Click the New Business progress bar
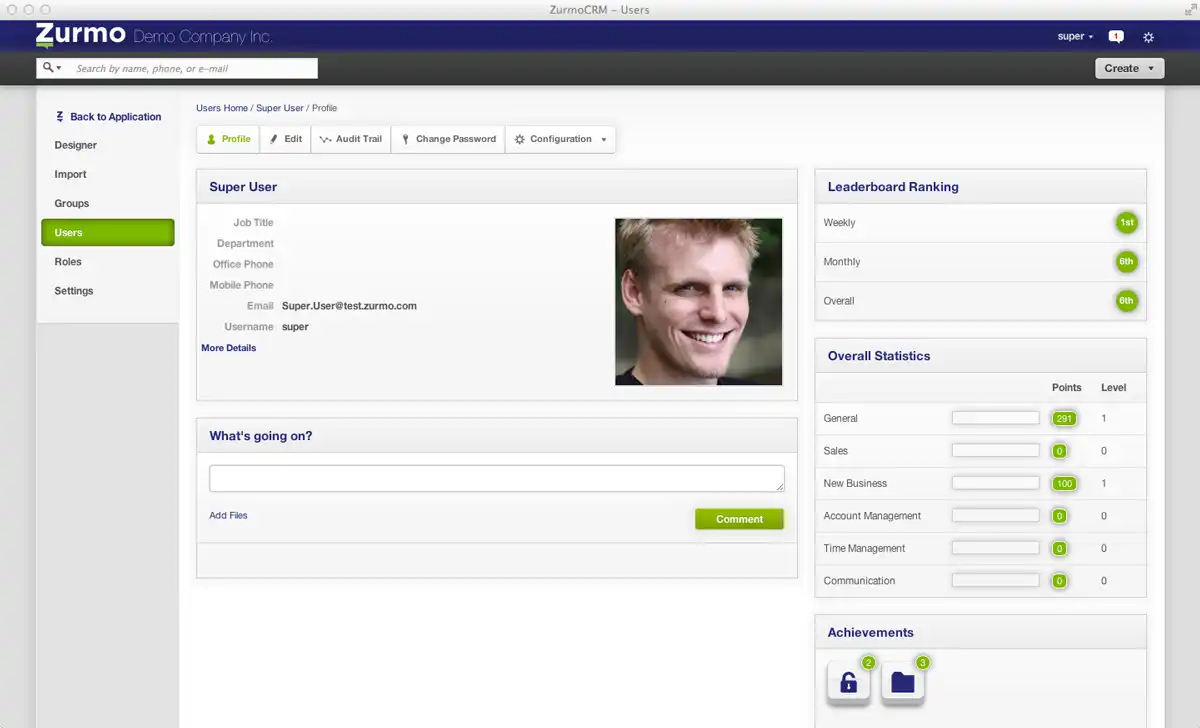1200x728 pixels. pos(995,484)
